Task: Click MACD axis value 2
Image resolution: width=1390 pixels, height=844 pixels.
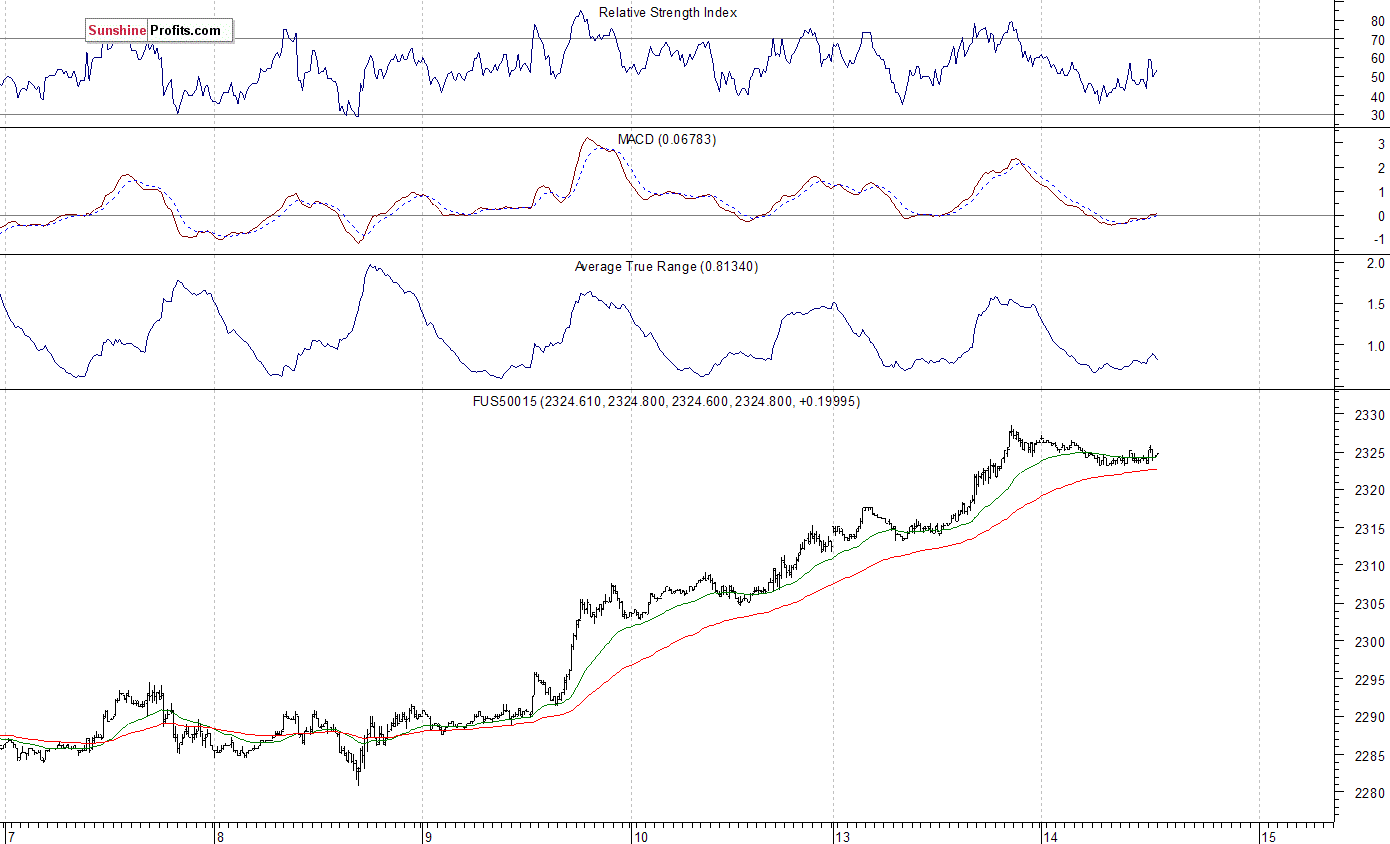Action: click(x=1381, y=168)
